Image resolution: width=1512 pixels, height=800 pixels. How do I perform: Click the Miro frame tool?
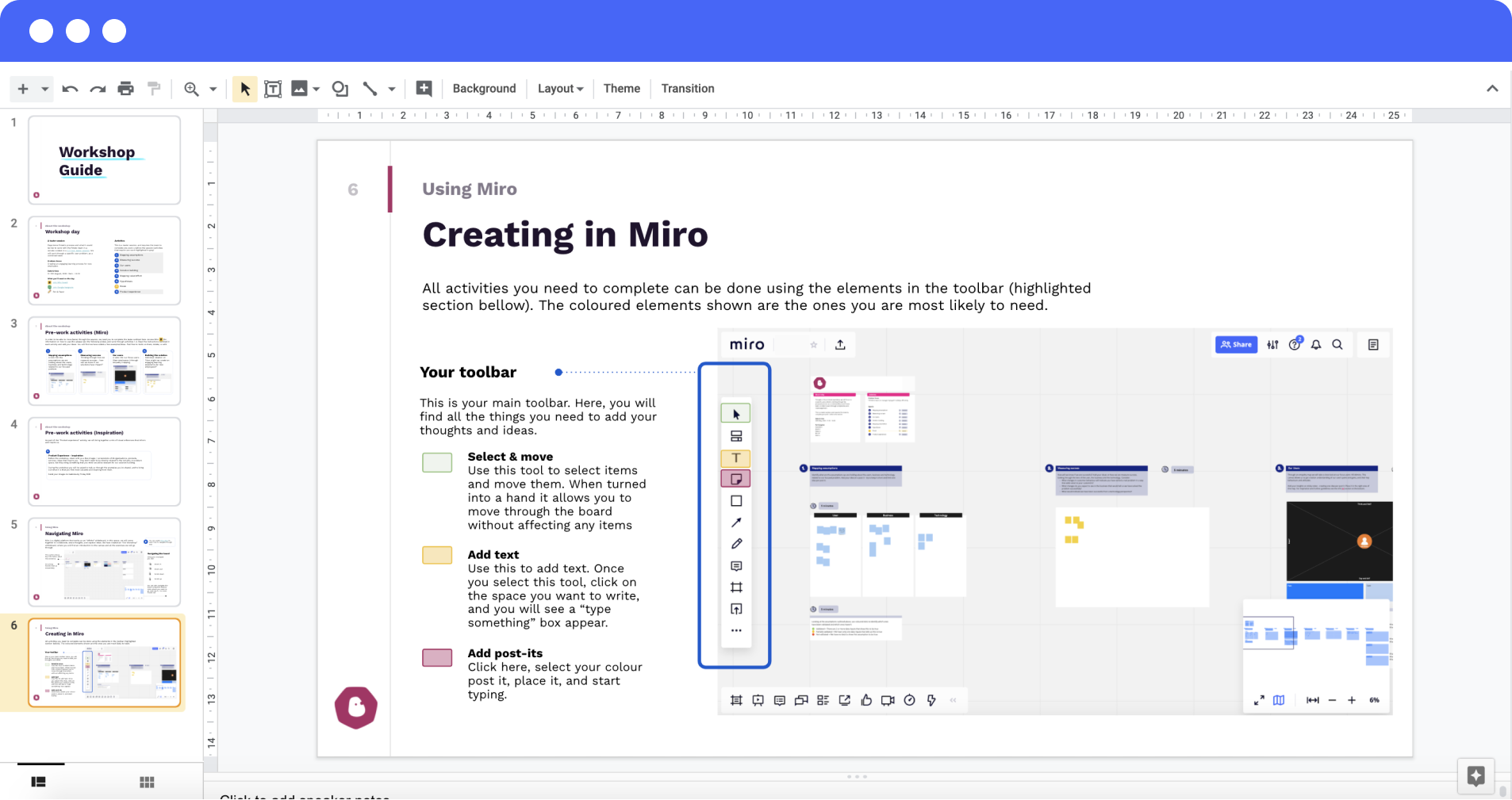point(736,588)
